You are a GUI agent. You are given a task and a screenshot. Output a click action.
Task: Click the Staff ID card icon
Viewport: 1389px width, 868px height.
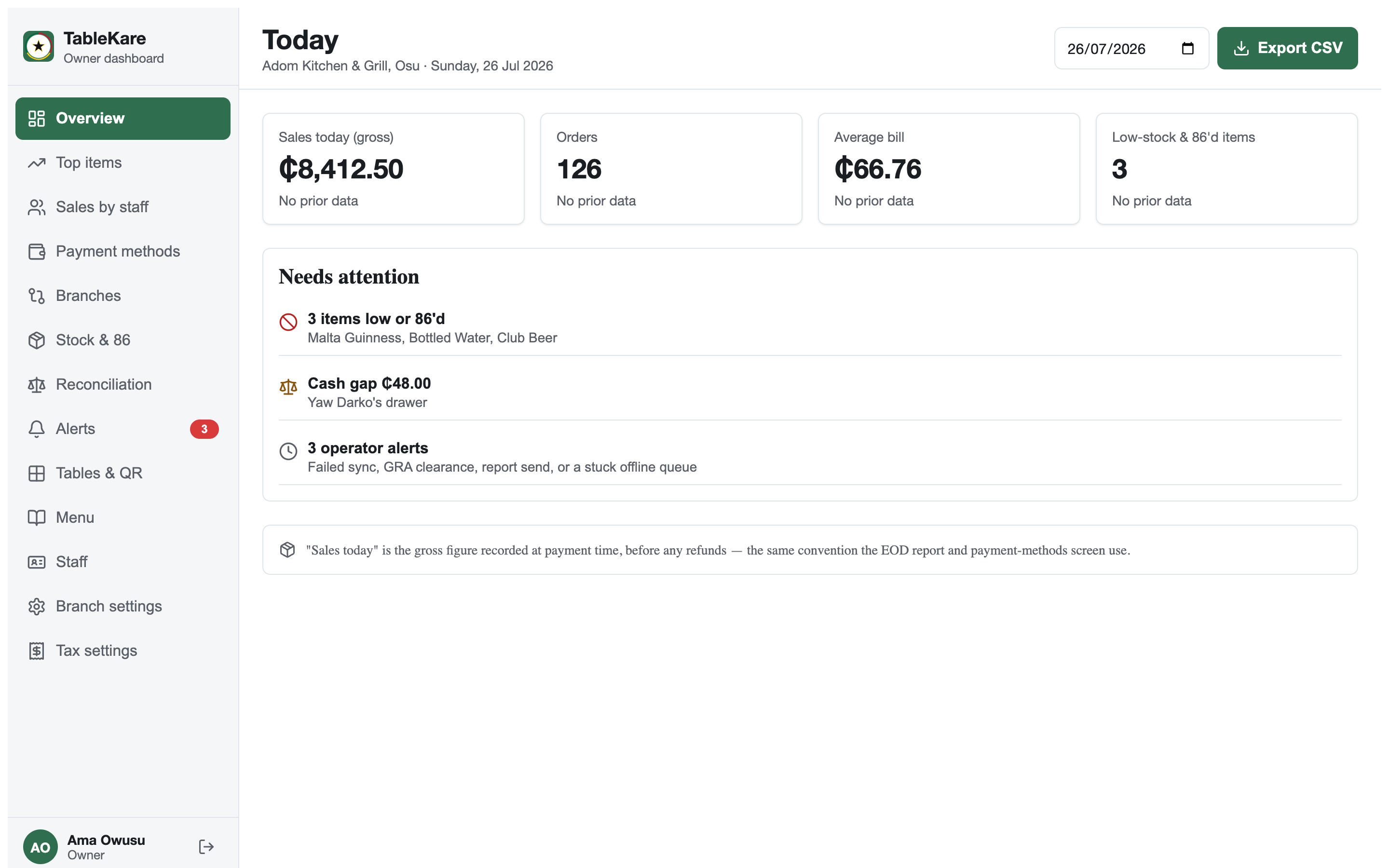pos(37,562)
